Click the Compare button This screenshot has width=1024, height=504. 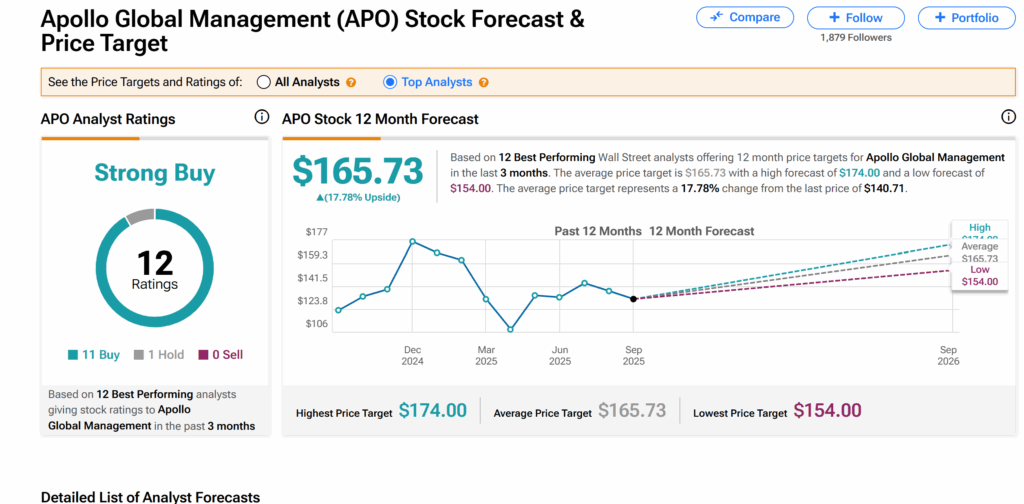744,18
